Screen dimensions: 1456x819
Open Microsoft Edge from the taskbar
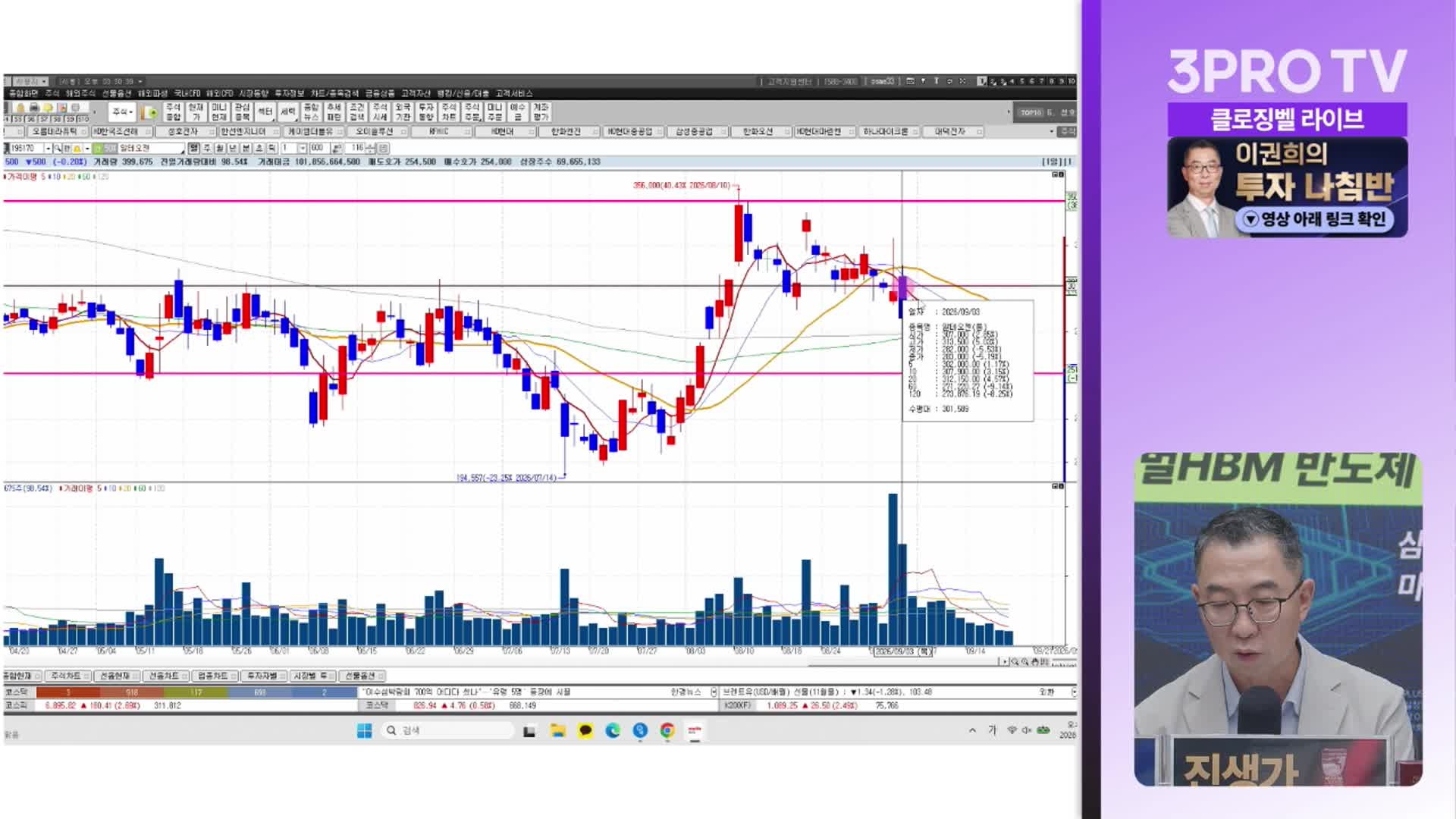[613, 730]
